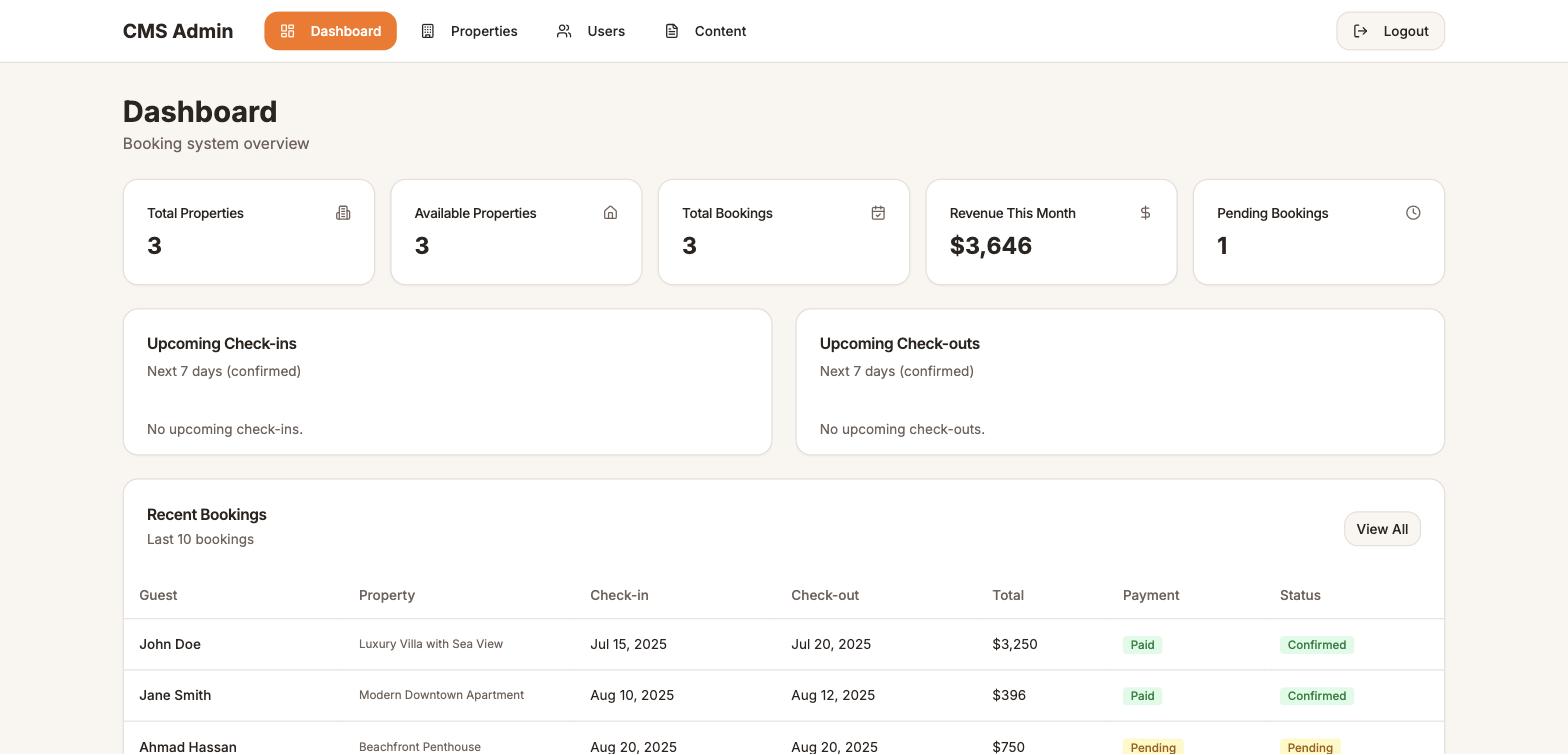Click the Check-out column header

tap(825, 595)
